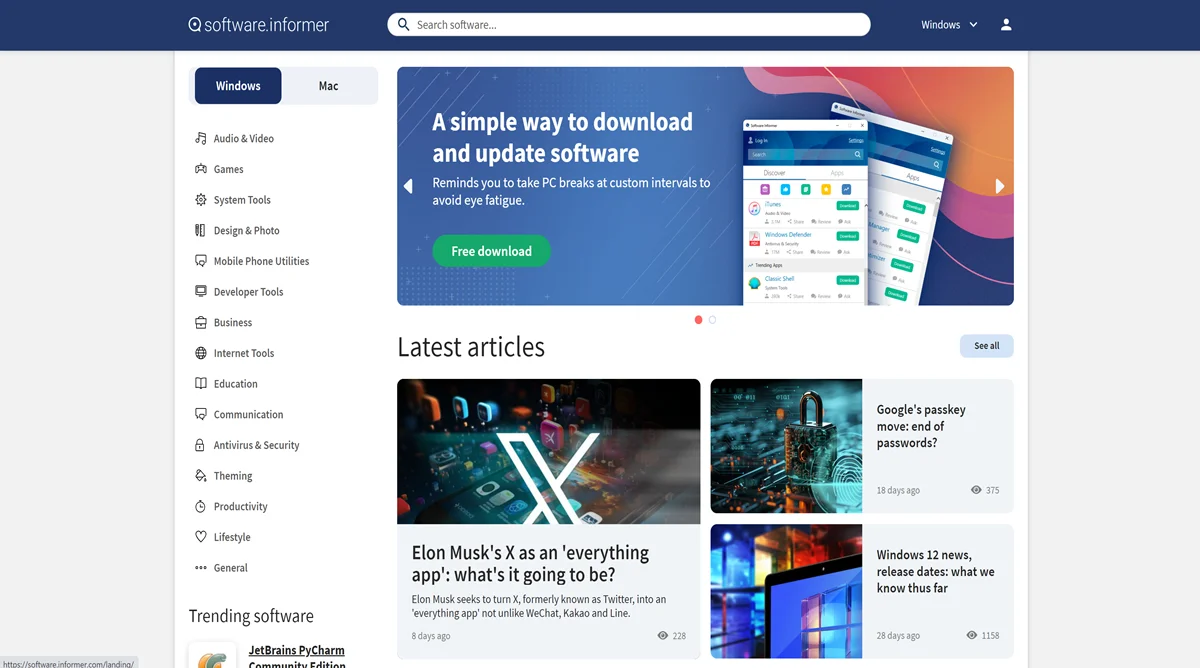Switch to the Windows tab
This screenshot has width=1200, height=668.
(x=238, y=86)
